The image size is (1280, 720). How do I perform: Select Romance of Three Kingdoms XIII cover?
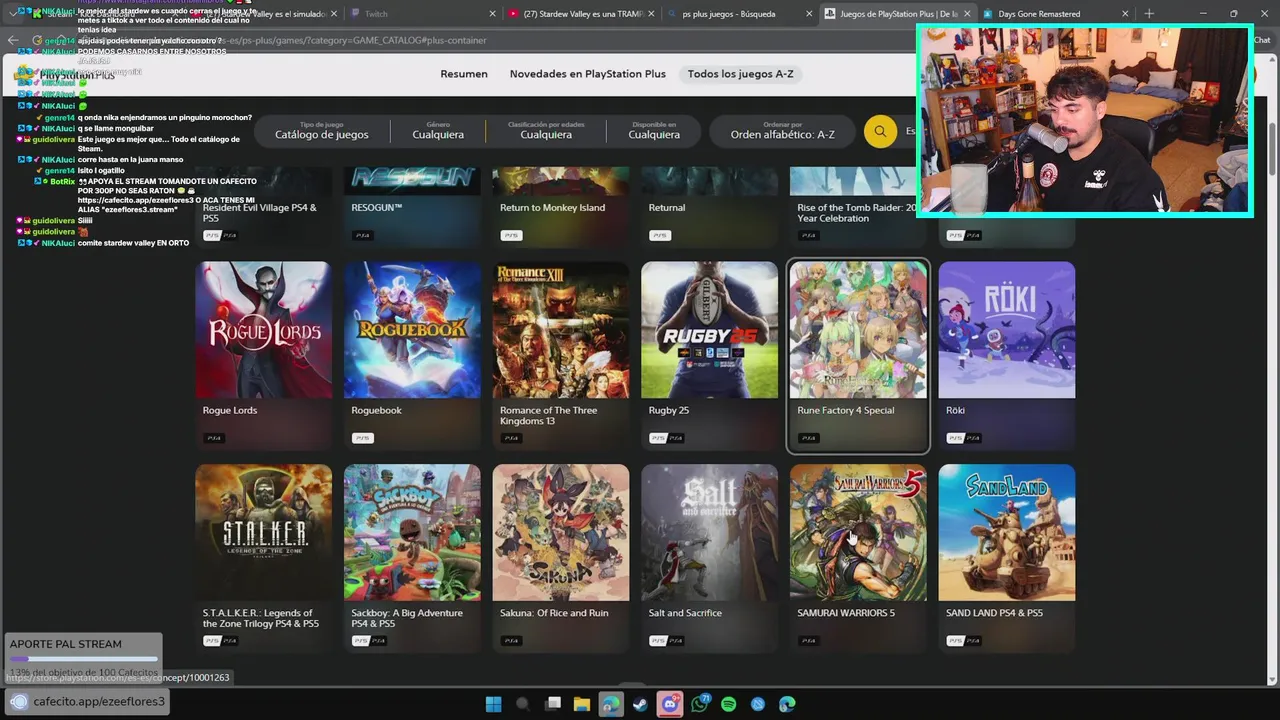tap(561, 330)
